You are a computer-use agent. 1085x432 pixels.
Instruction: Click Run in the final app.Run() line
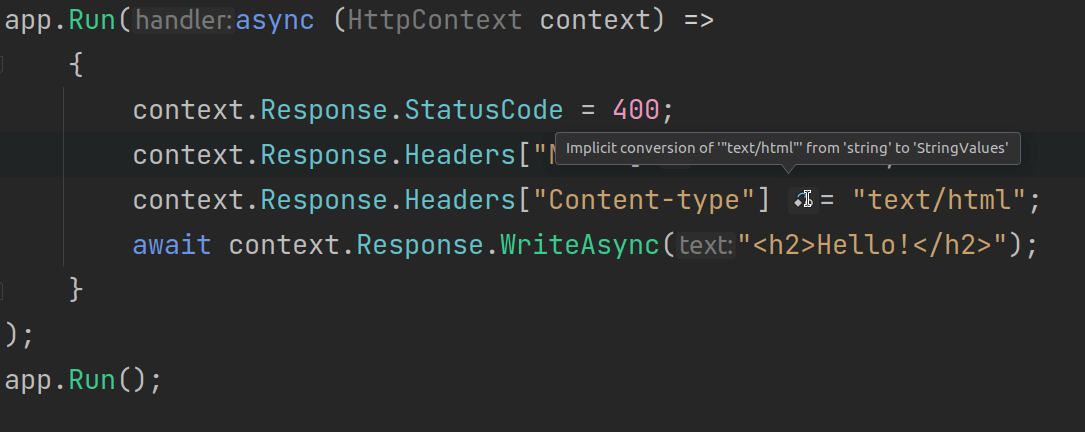pos(92,380)
